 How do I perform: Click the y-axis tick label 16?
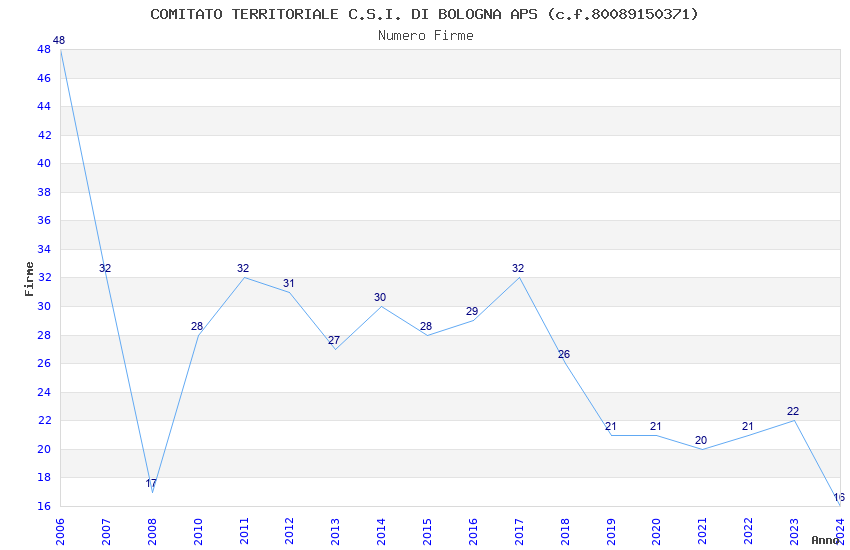point(44,506)
